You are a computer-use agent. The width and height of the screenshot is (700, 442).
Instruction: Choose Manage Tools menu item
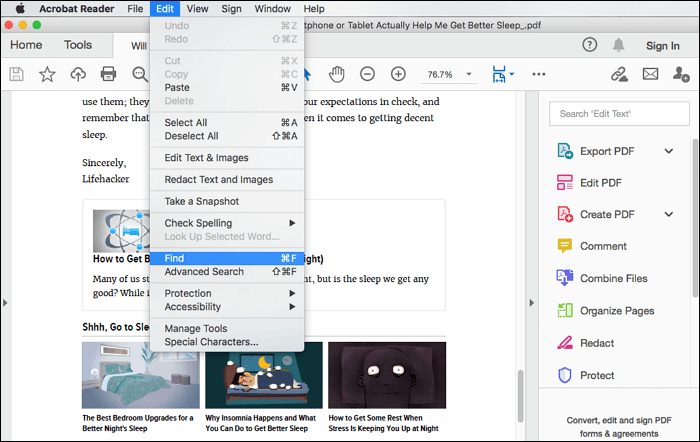tap(227, 329)
